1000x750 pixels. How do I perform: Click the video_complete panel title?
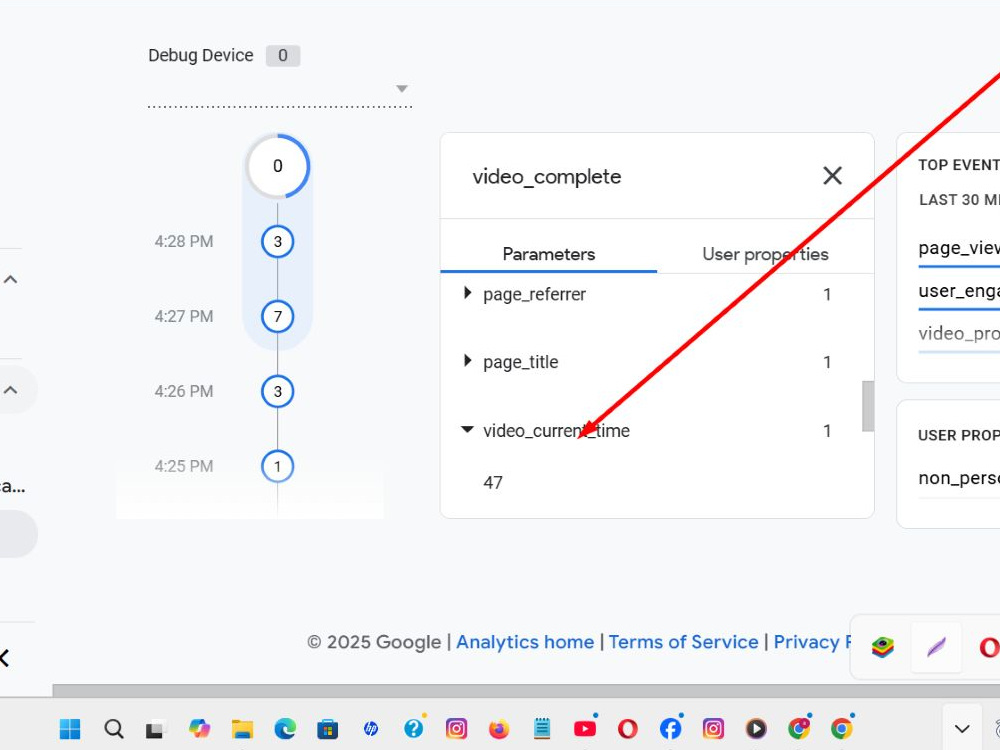pos(547,177)
